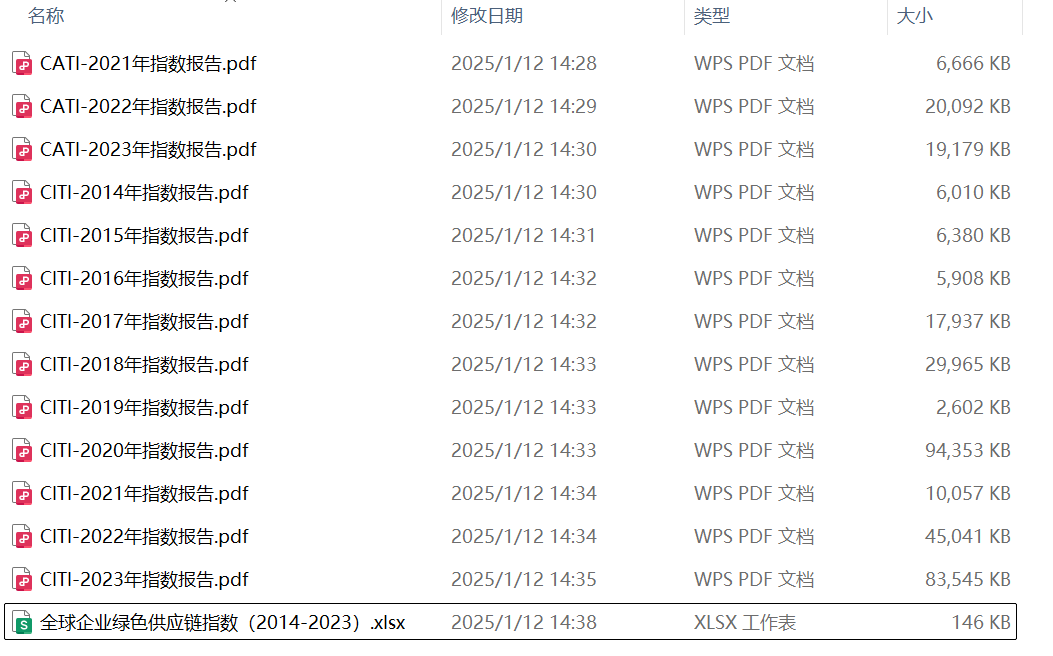This screenshot has height=656, width=1053.
Task: Select the file name CITI-2021年指数报告.pdf
Action: [144, 494]
